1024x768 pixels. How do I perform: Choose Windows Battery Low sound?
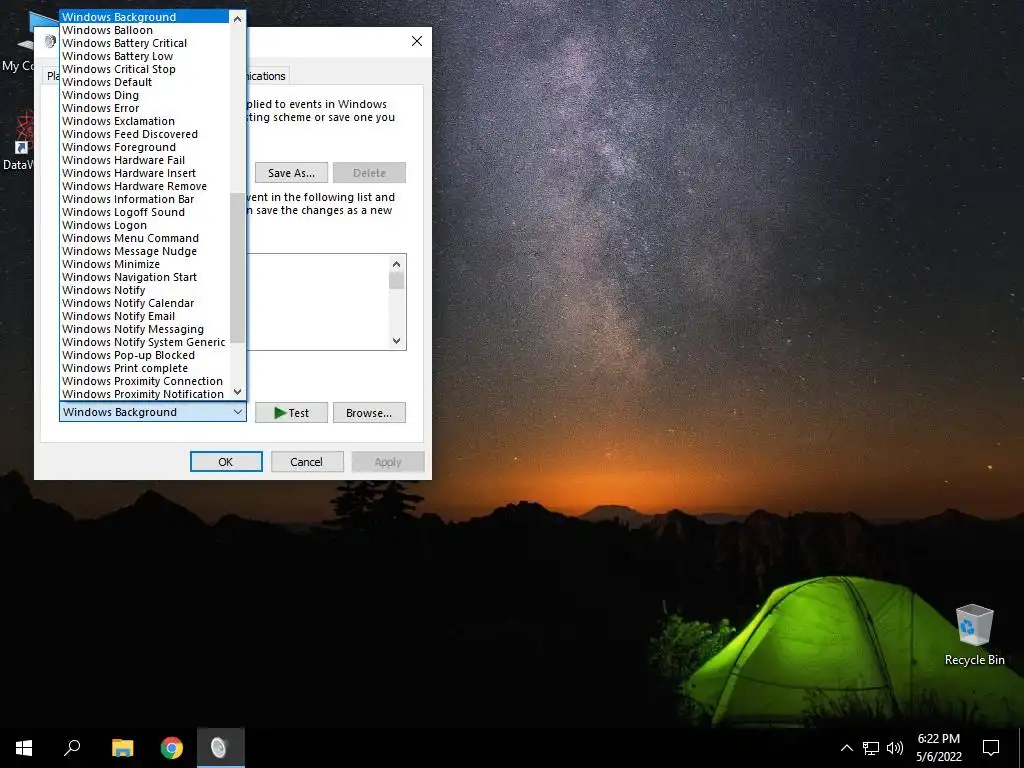[x=145, y=56]
